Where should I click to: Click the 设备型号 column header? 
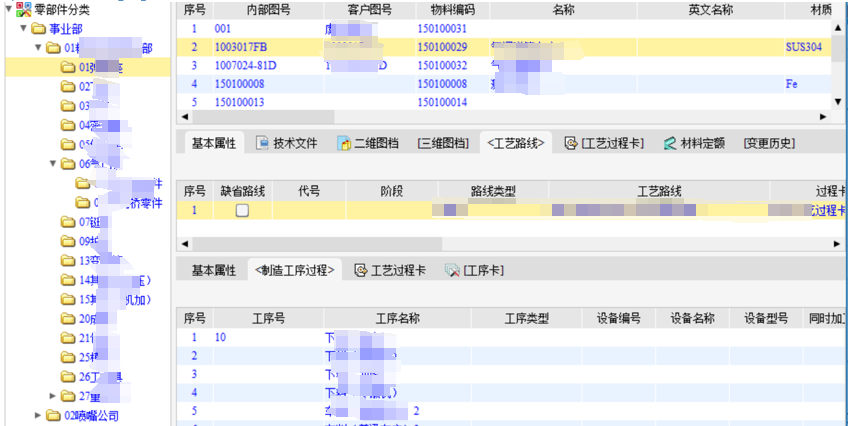[765, 318]
